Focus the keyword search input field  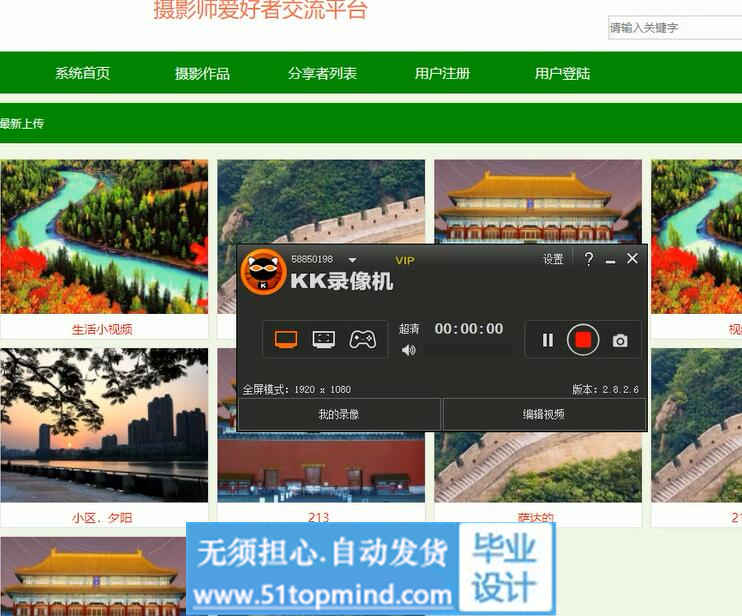click(x=675, y=28)
